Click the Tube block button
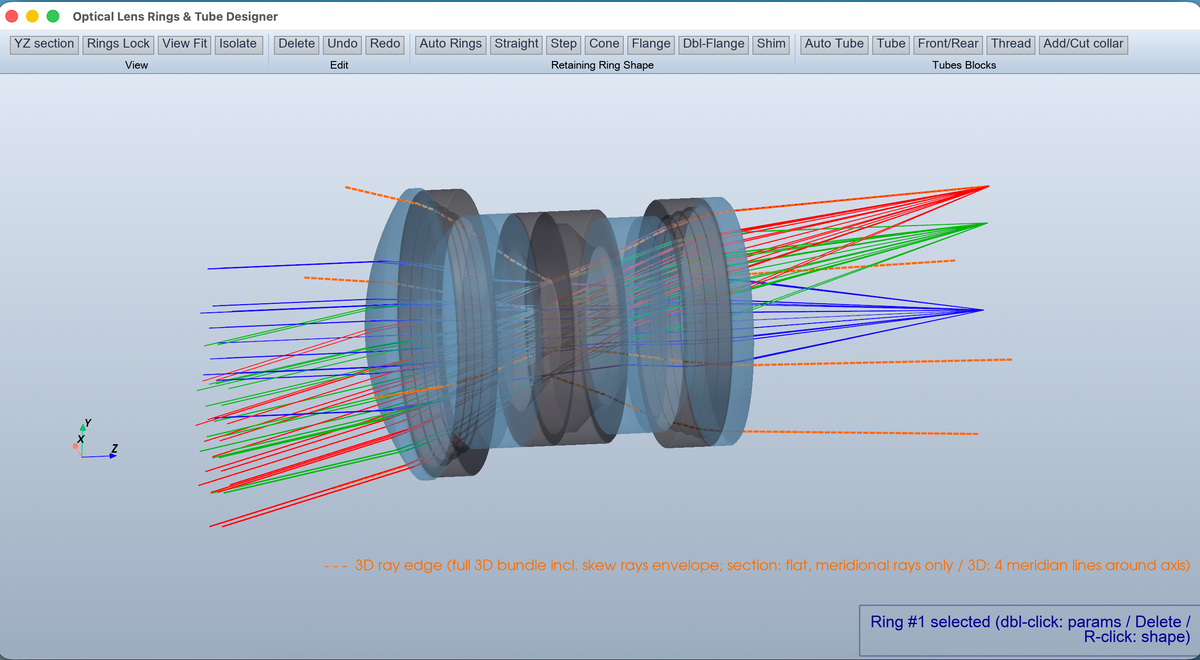 (x=891, y=44)
